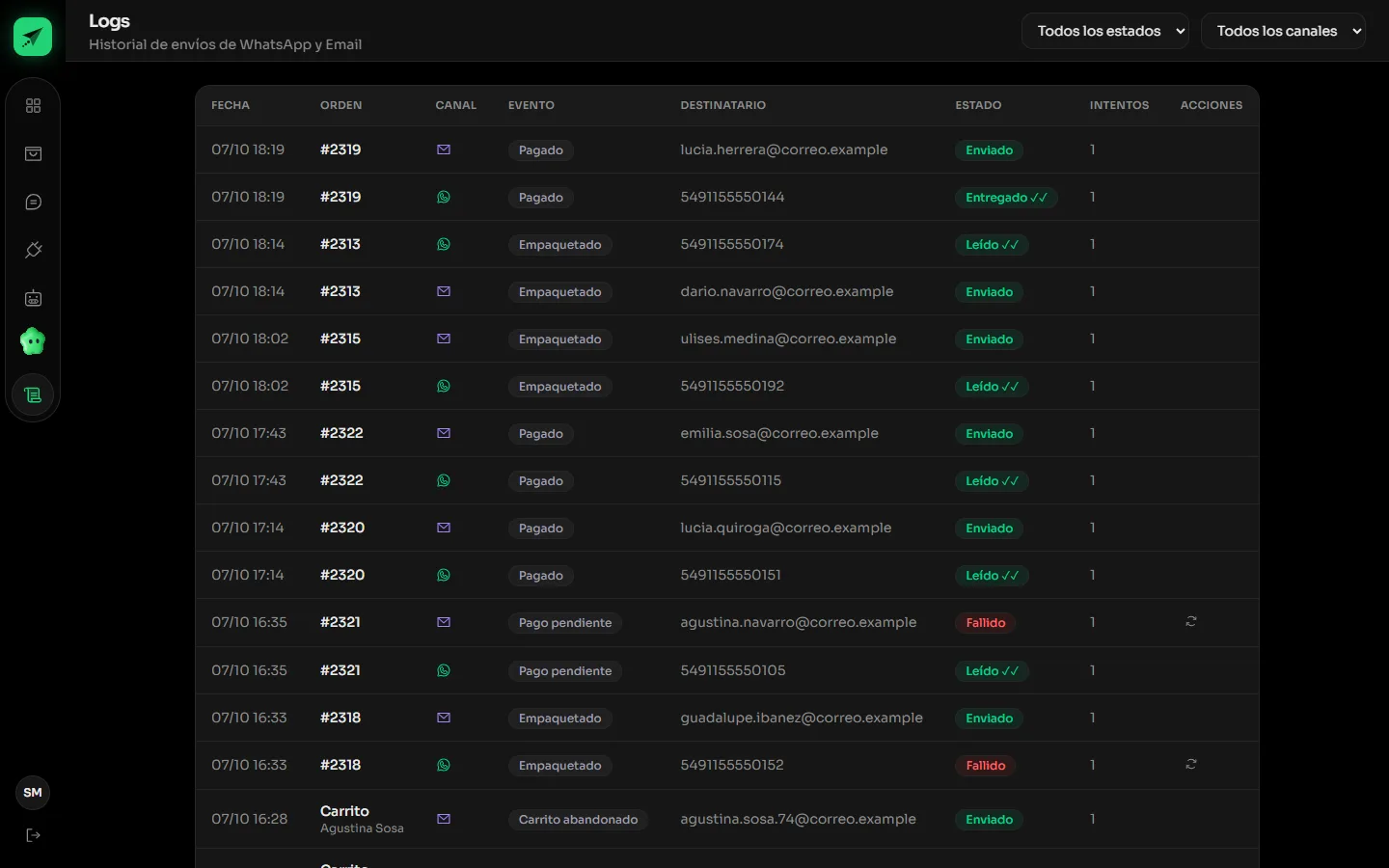Open the plug integrations icon

(x=33, y=251)
